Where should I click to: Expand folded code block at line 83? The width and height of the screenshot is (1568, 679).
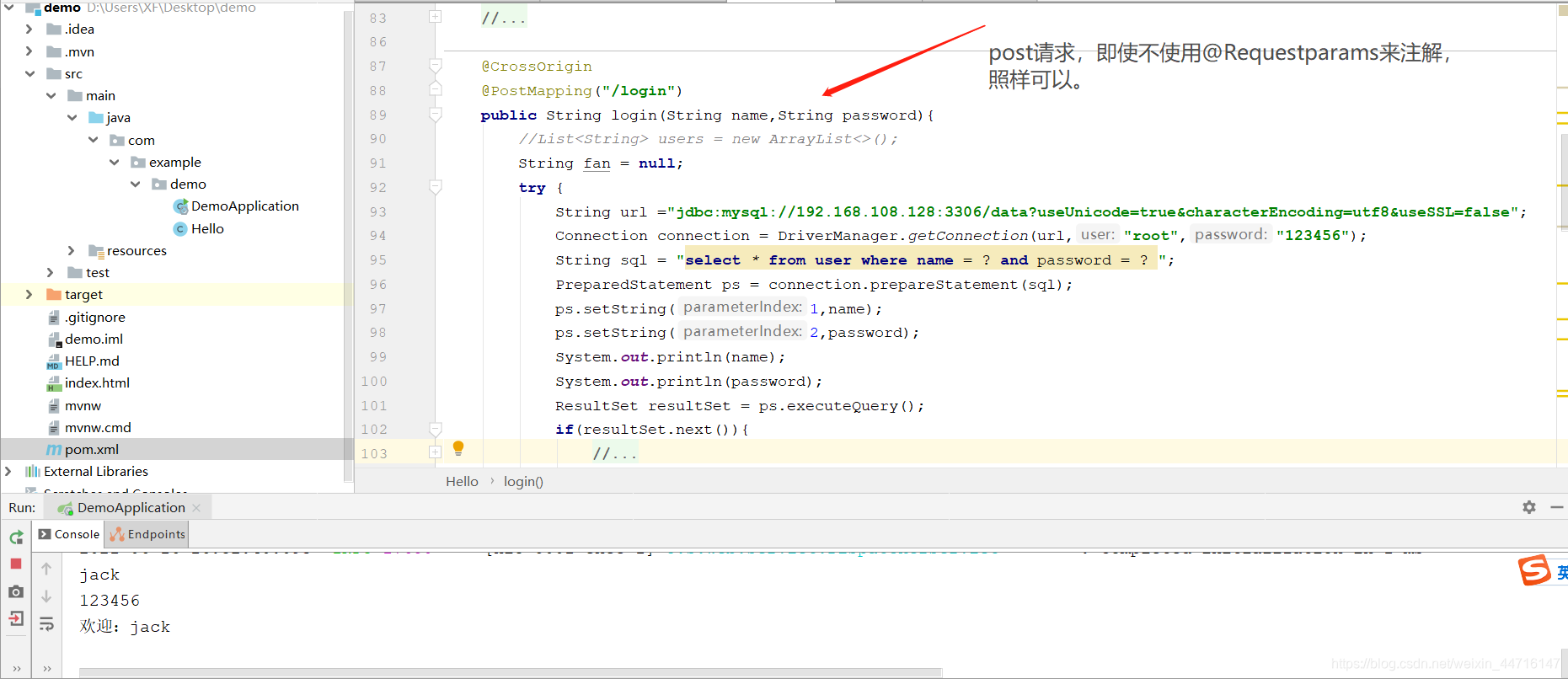coord(435,17)
